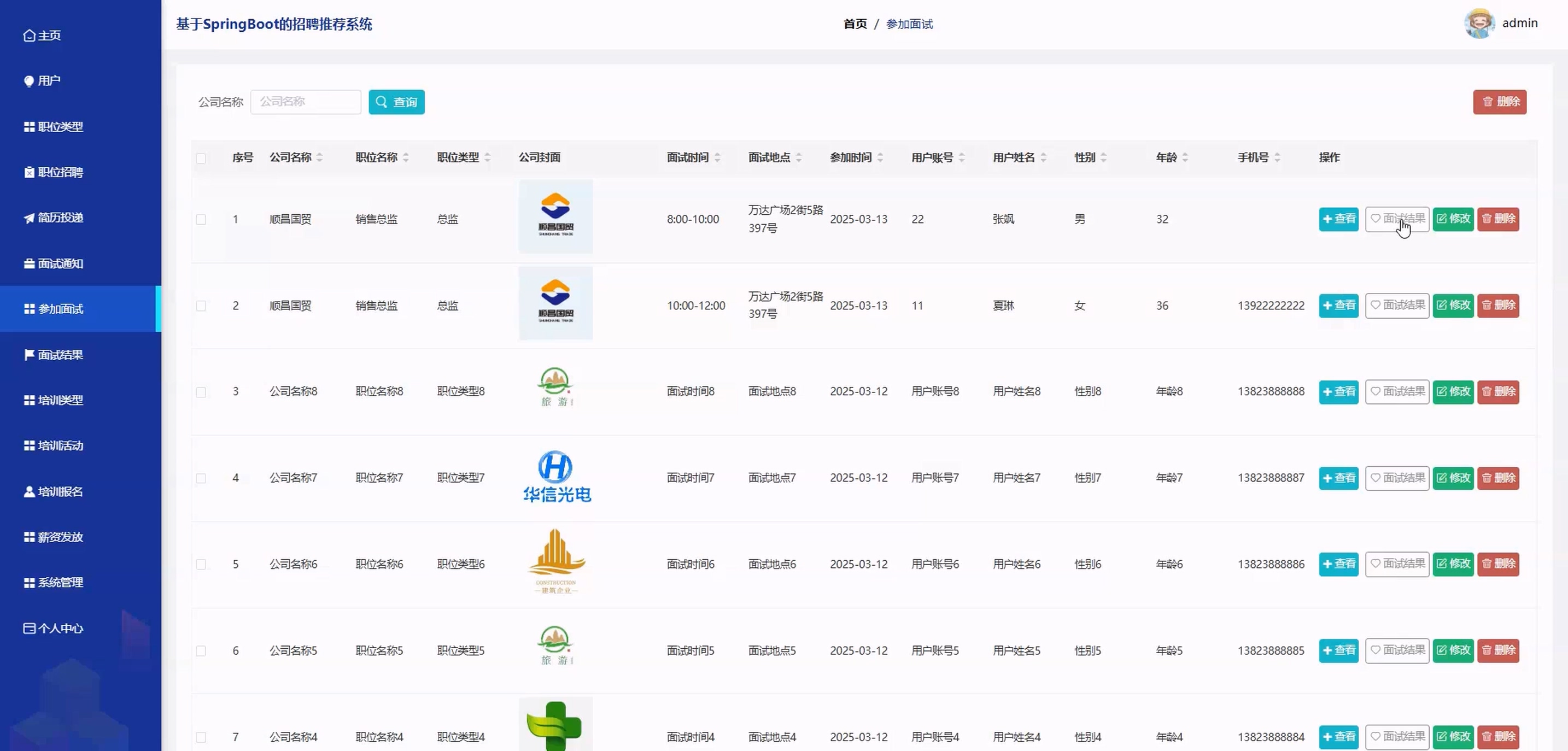Select checkbox for row 5 公司名称6
Viewport: 1568px width, 751px height.
pos(201,565)
